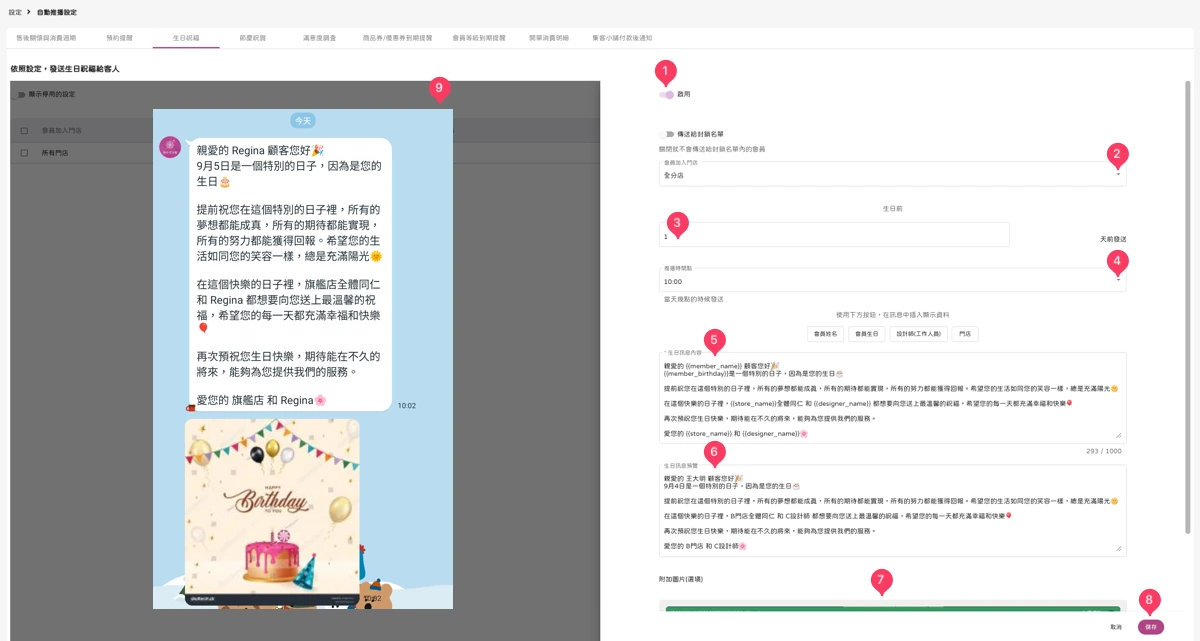This screenshot has width=1200, height=641.
Task: Insert the 會員生日 variable button
Action: pos(867,334)
